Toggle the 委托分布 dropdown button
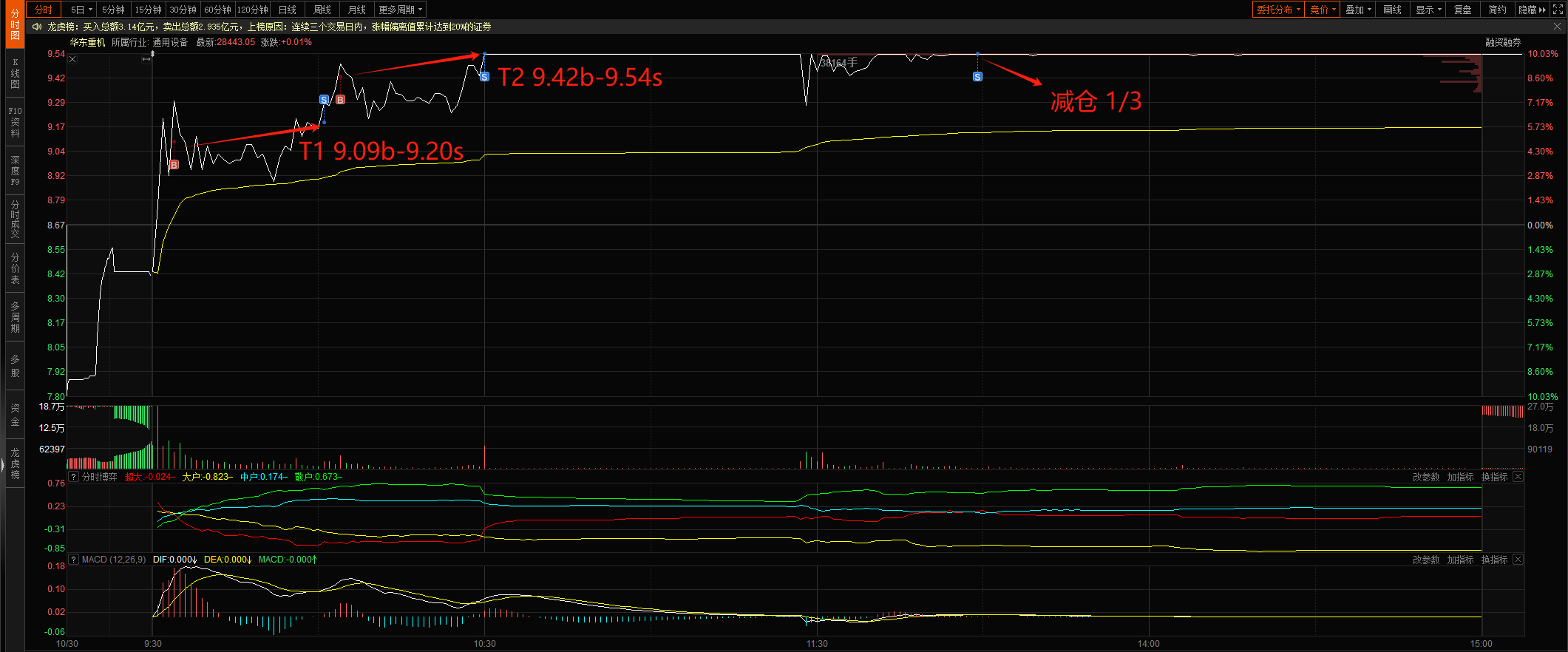1568x652 pixels. 1278,10
